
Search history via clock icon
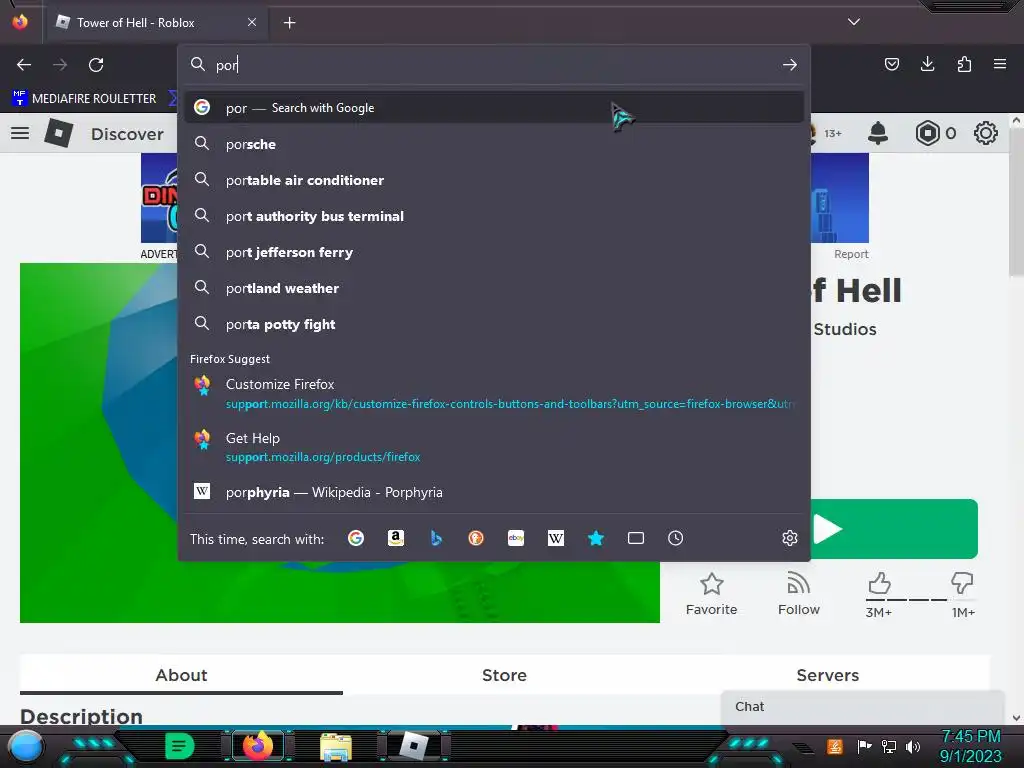[675, 538]
